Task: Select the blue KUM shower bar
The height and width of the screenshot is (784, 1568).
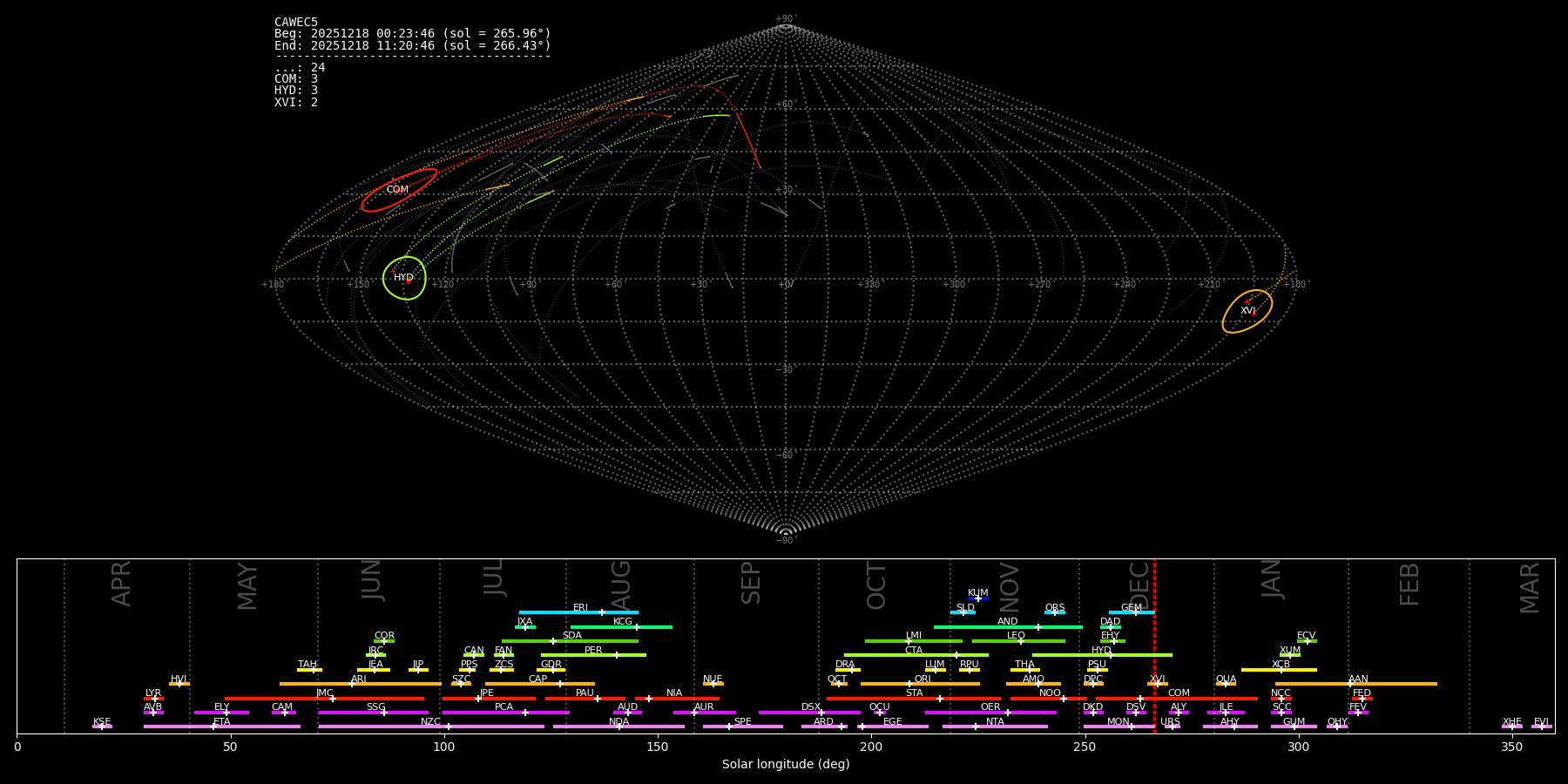Action: coord(977,598)
